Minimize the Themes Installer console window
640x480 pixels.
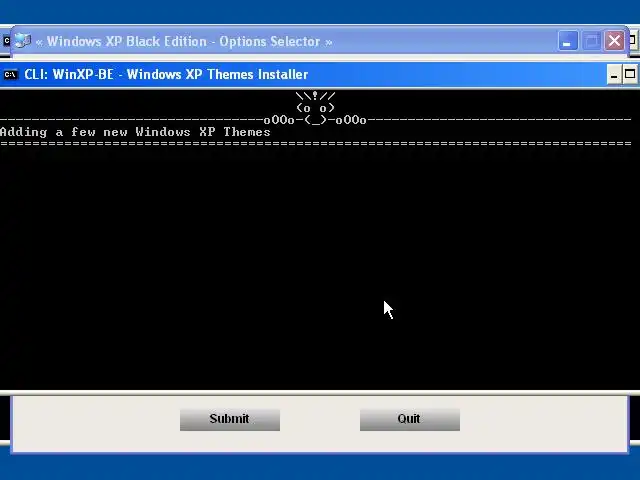[x=614, y=74]
